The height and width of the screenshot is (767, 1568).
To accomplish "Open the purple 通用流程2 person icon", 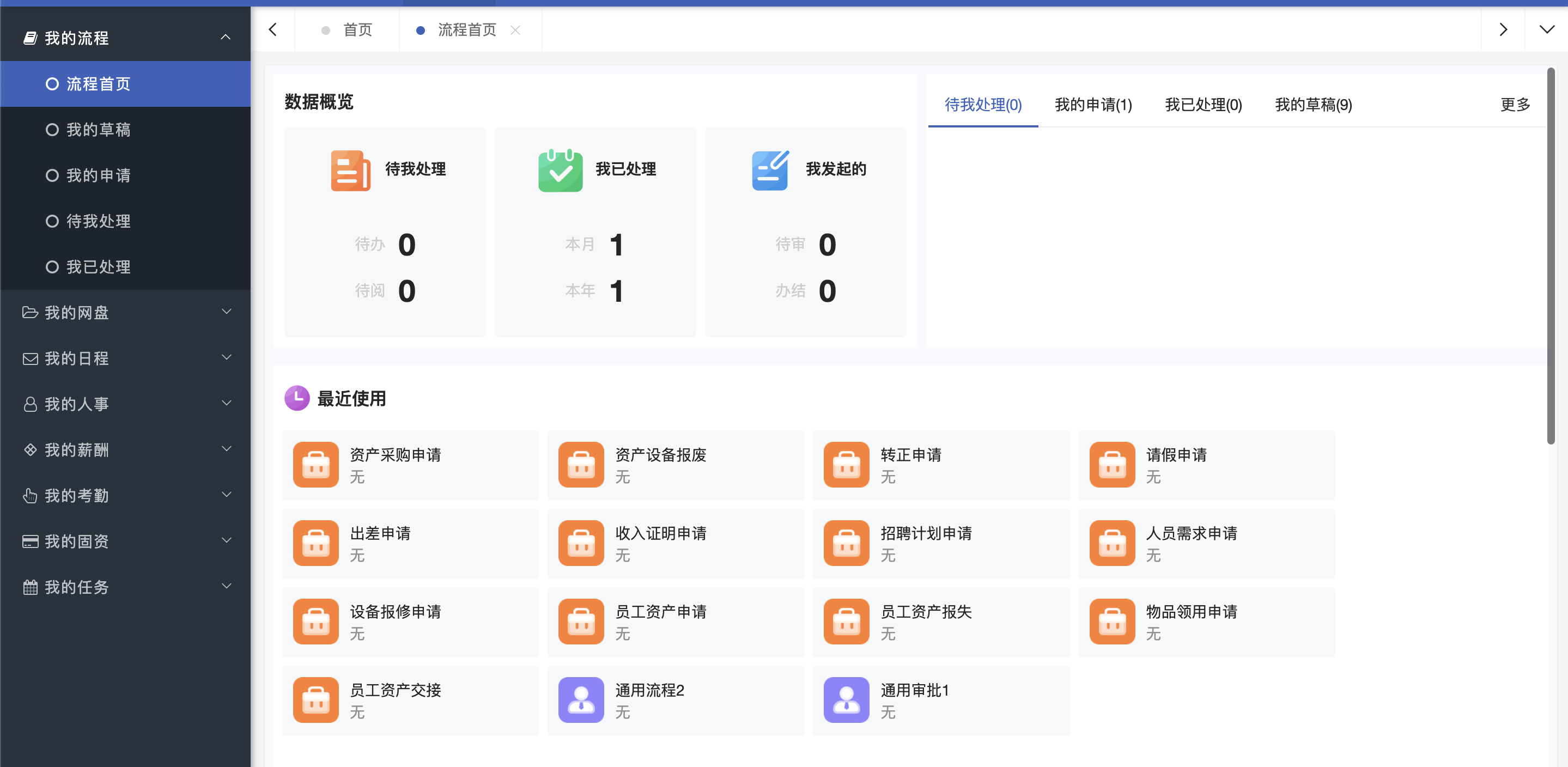I will 581,700.
